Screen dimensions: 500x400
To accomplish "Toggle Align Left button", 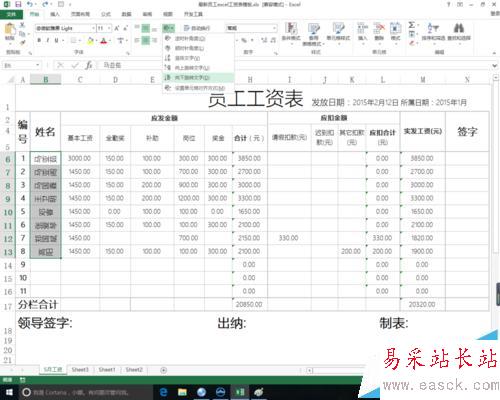I will 137,41.
